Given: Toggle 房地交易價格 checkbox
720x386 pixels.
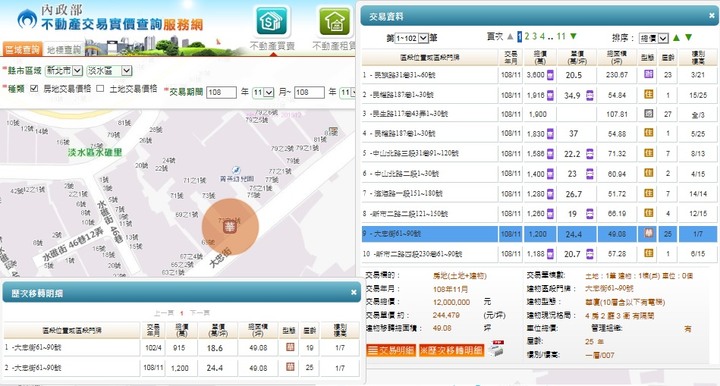Looking at the screenshot, I should 34,89.
